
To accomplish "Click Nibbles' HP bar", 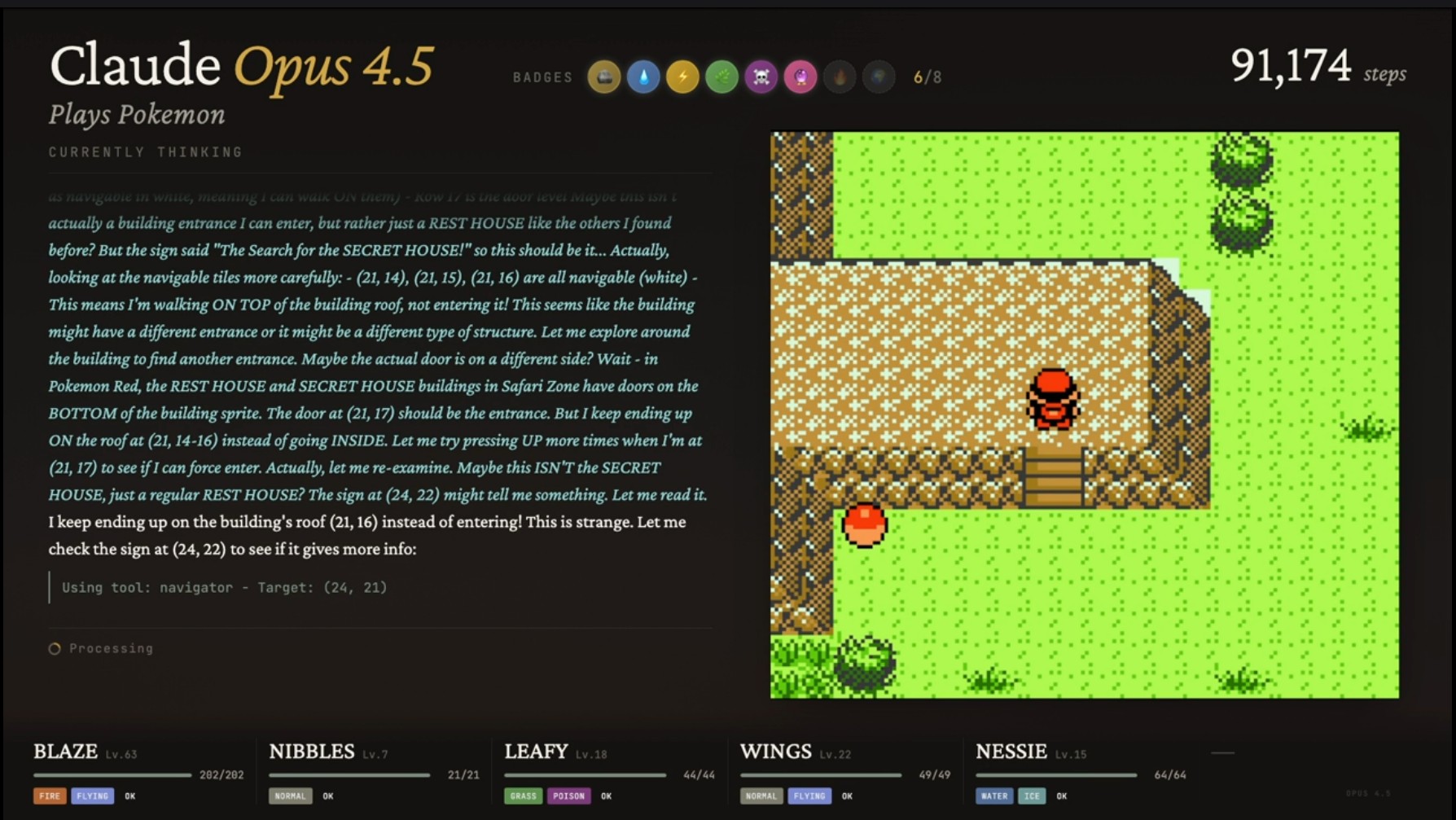I will 349,775.
